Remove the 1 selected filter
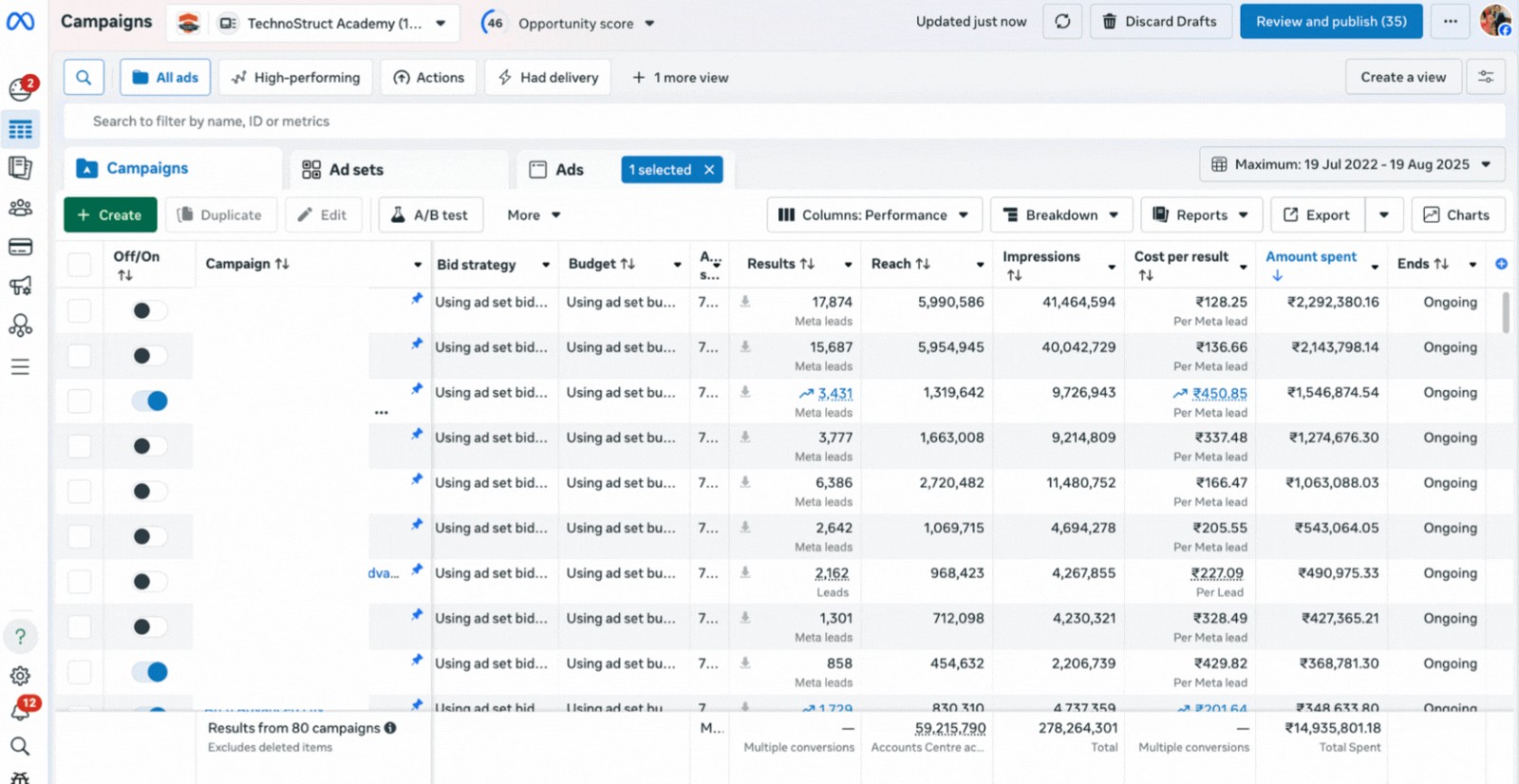The image size is (1519, 784). click(709, 169)
